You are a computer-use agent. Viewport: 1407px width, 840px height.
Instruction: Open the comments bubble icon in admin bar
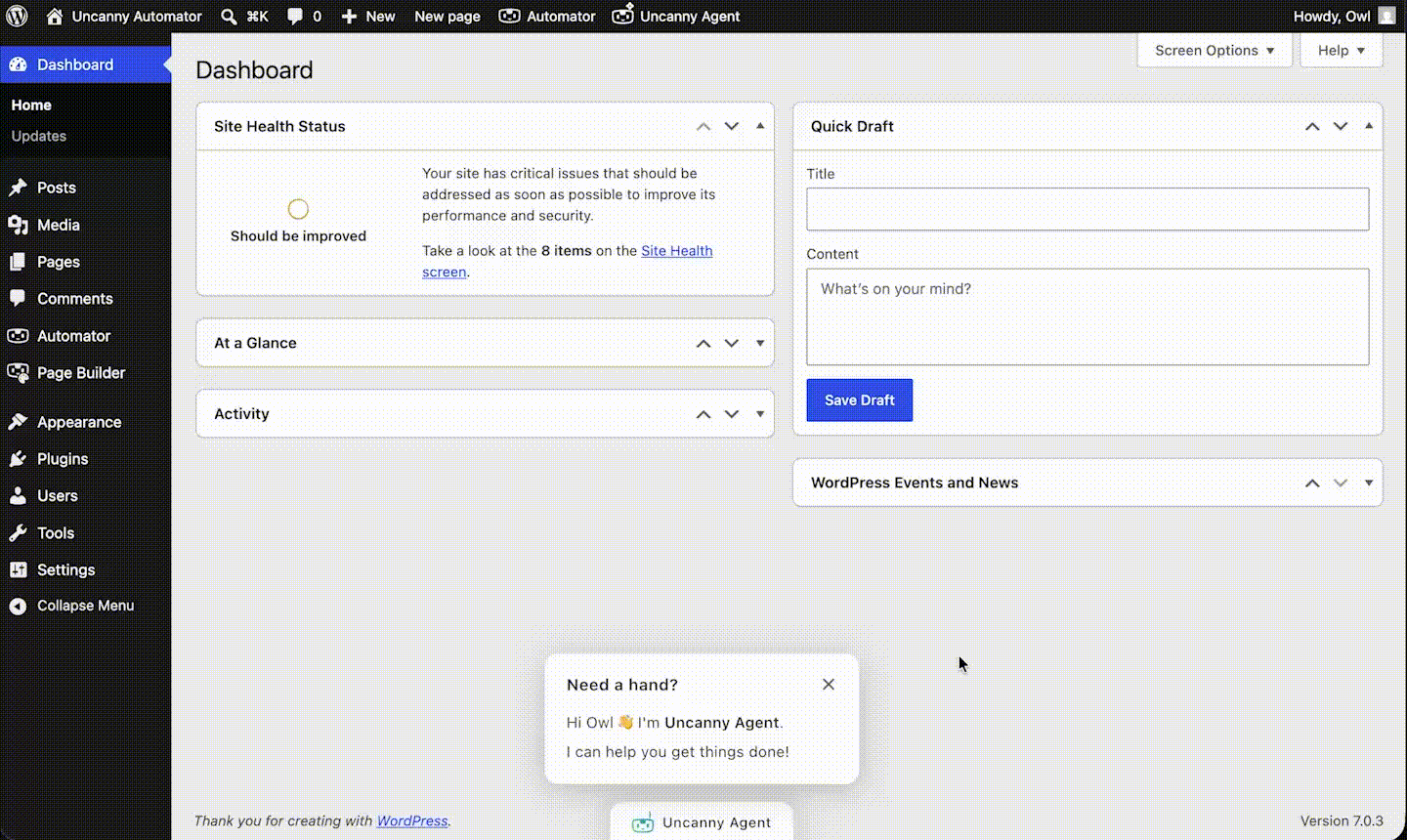tap(295, 16)
